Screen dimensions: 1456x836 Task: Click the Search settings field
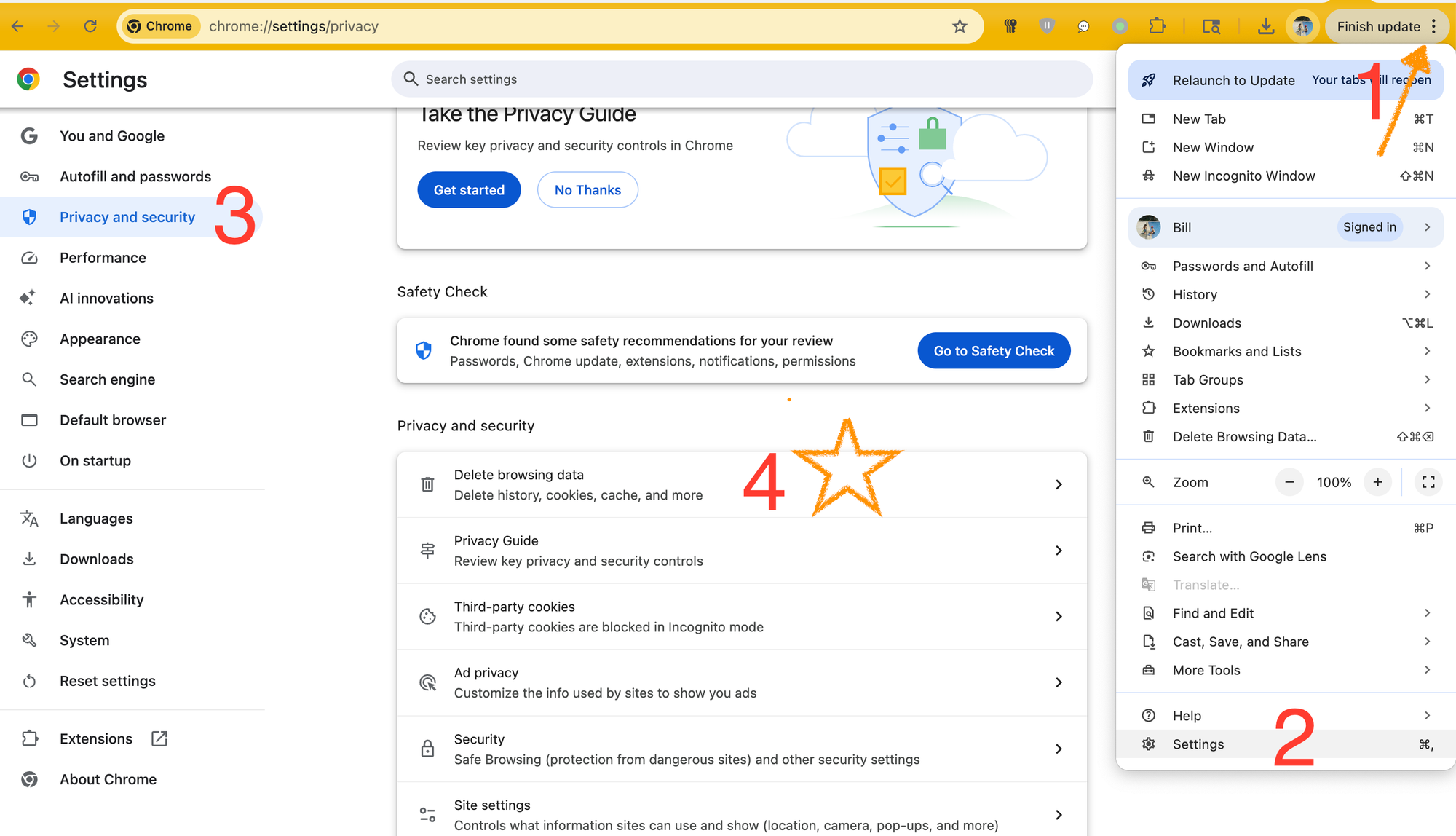tap(741, 79)
